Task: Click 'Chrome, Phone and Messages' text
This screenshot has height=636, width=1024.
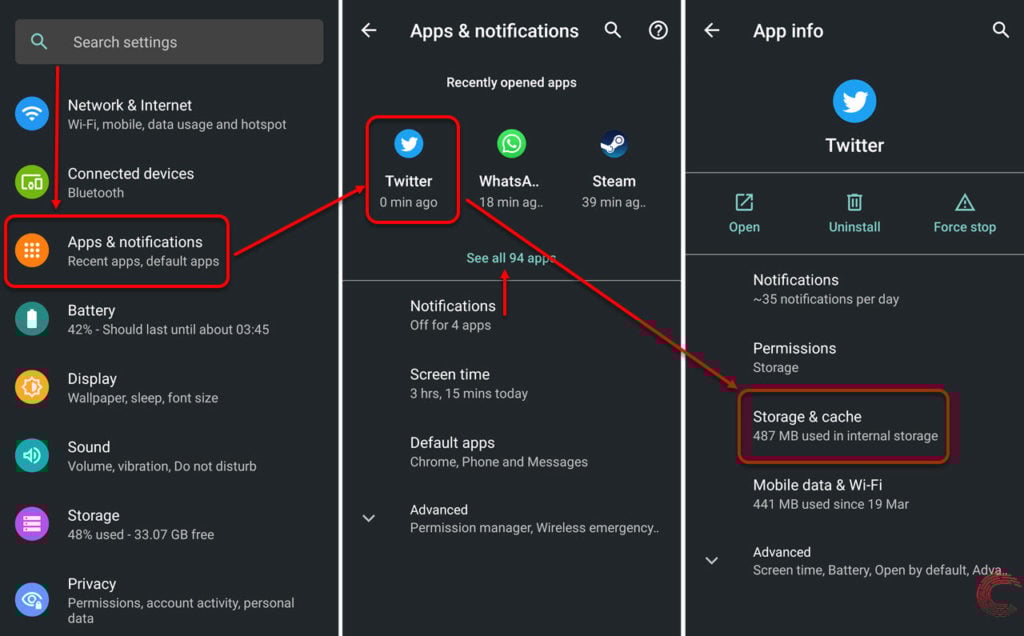Action: [499, 462]
